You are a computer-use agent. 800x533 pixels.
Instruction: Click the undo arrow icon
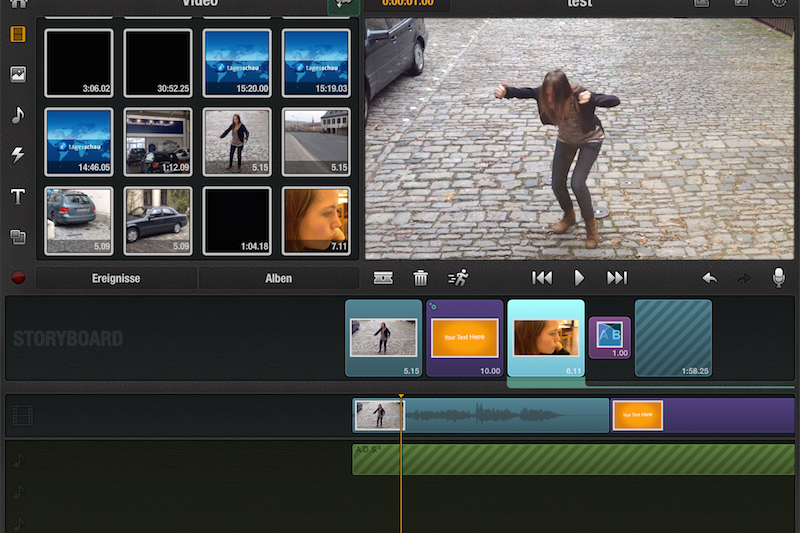(709, 278)
